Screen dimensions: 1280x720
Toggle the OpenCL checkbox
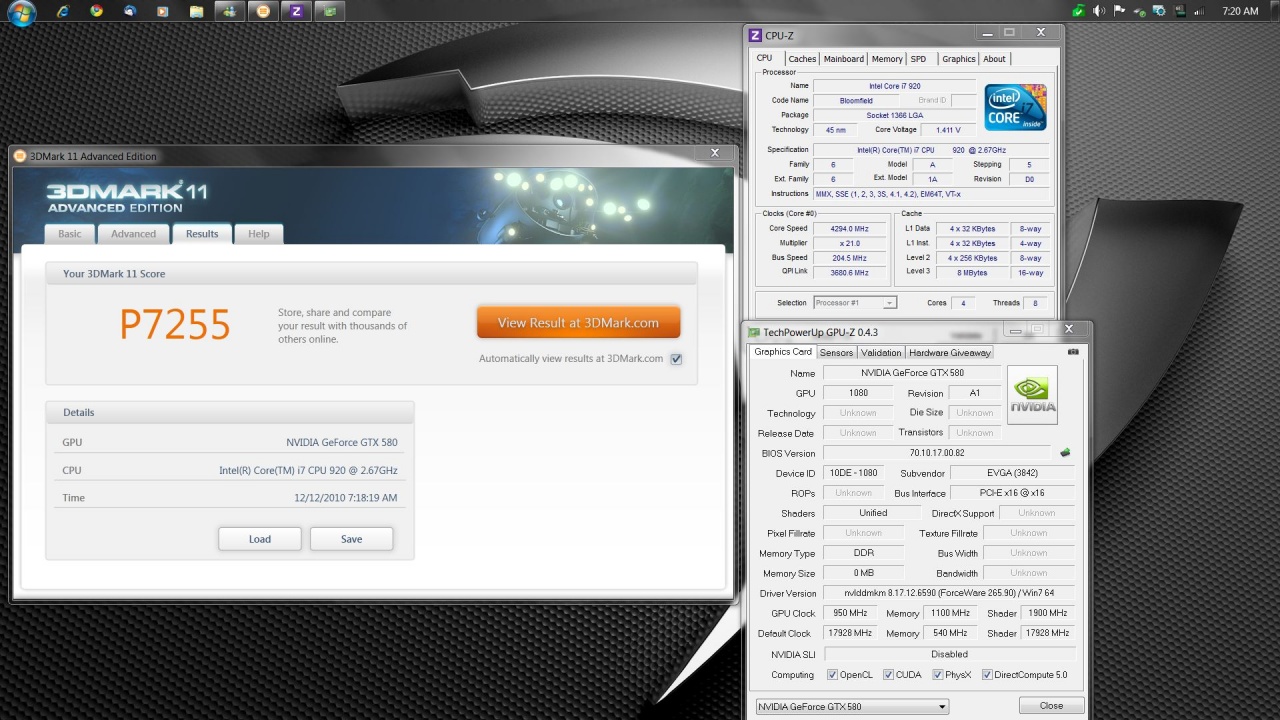pos(832,675)
